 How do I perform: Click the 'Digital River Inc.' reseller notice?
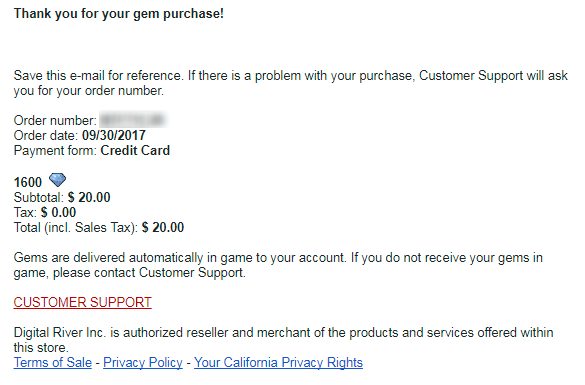coord(284,340)
